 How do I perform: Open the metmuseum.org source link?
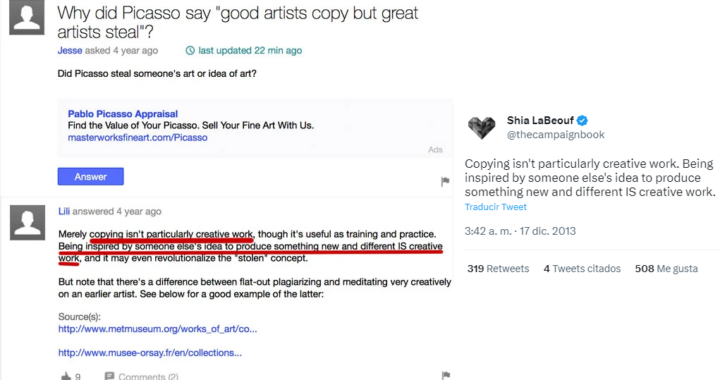(x=158, y=329)
